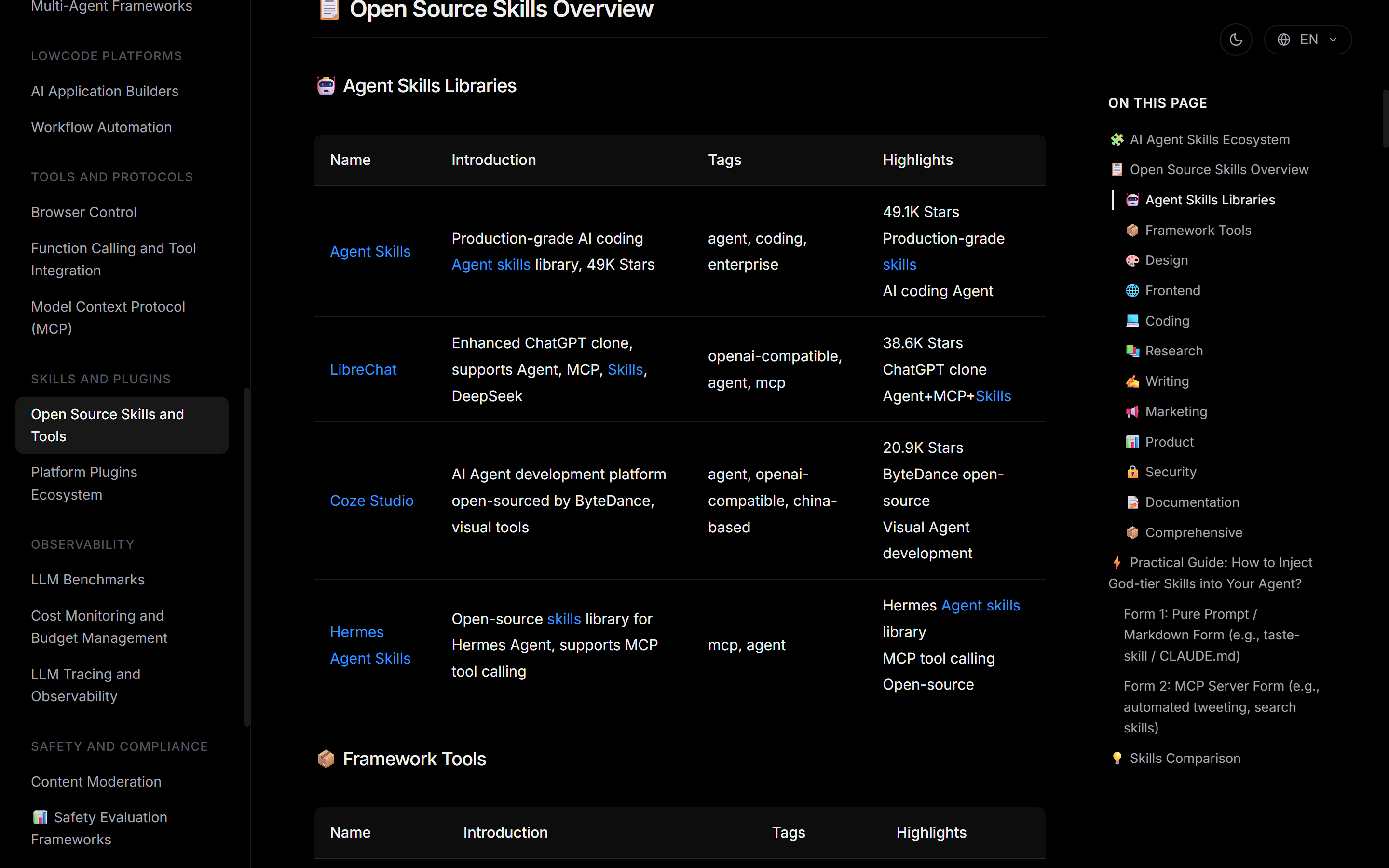1389x868 pixels.
Task: Open the LibreChat project link
Action: point(363,370)
